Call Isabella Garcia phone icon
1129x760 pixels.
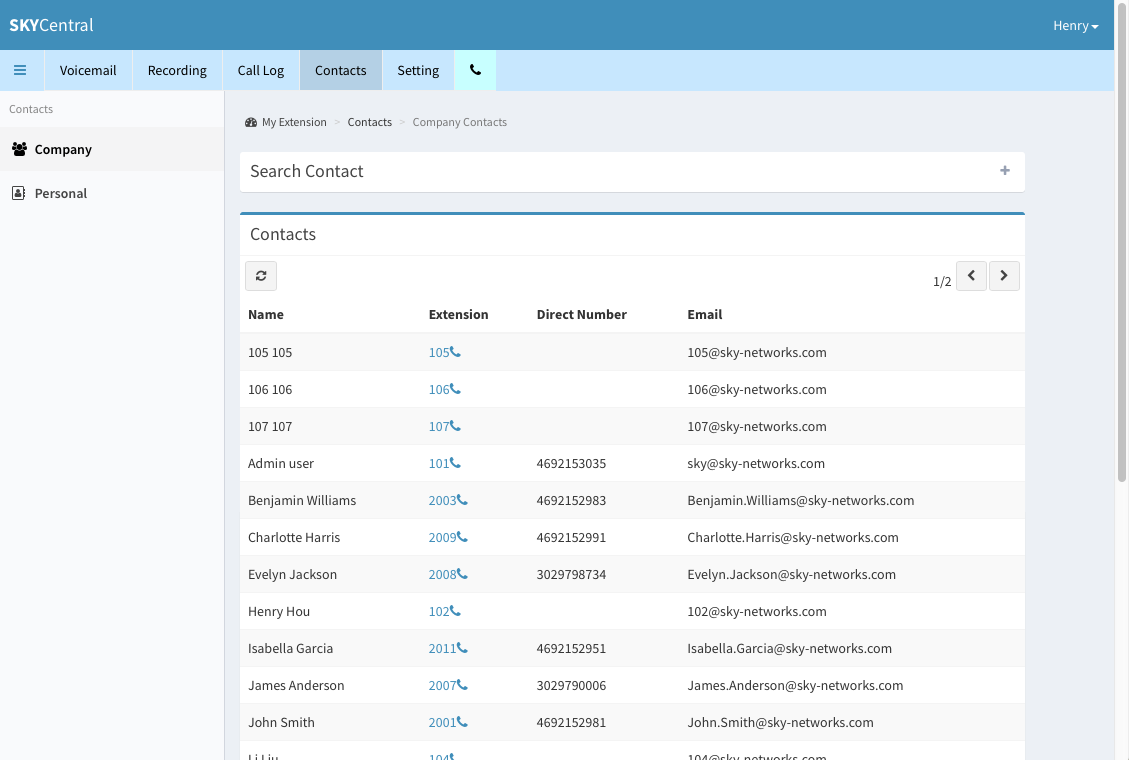(x=462, y=648)
